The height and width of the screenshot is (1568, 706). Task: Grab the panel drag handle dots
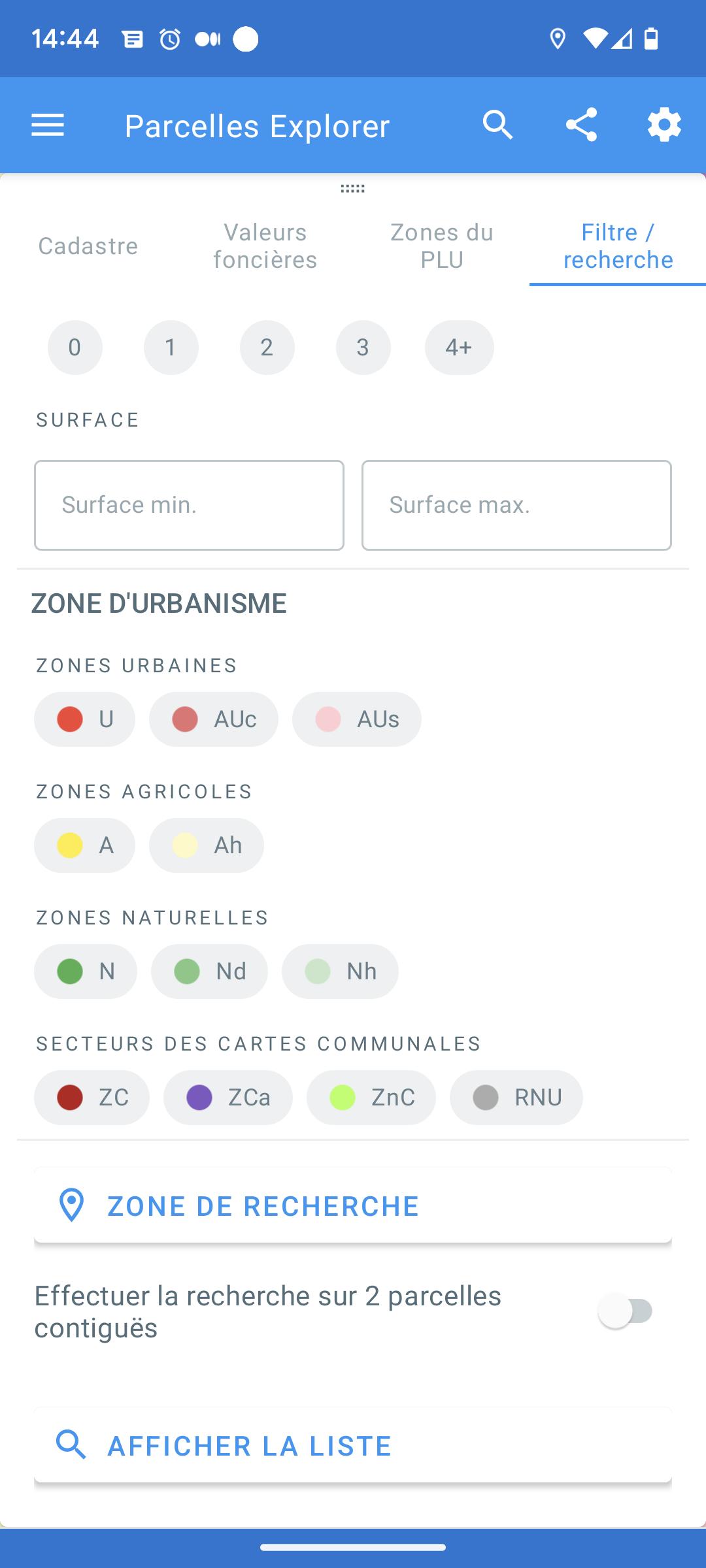point(353,189)
